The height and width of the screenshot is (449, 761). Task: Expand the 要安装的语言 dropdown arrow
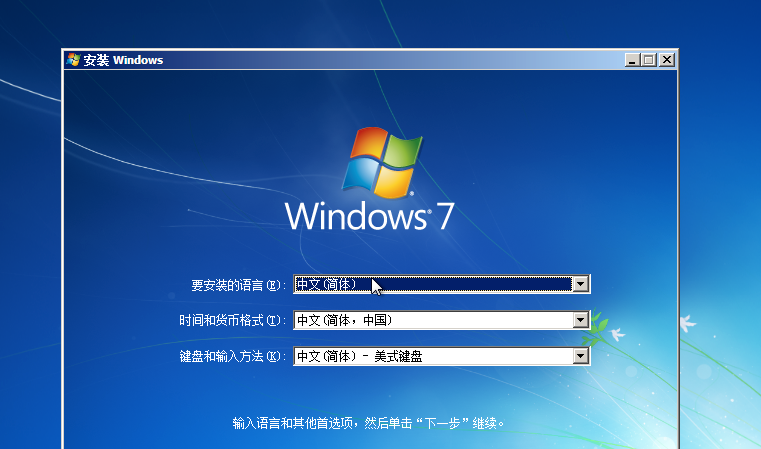tap(580, 284)
